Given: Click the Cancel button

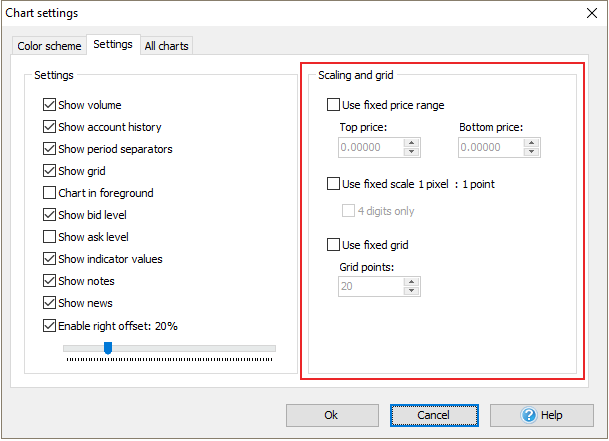Looking at the screenshot, I should tap(434, 415).
